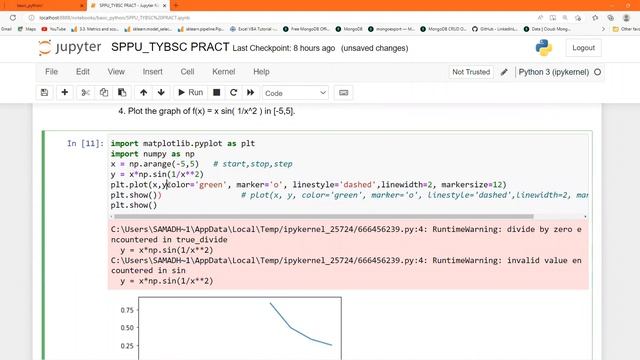Restart kernel and run all cells icon

251,93
